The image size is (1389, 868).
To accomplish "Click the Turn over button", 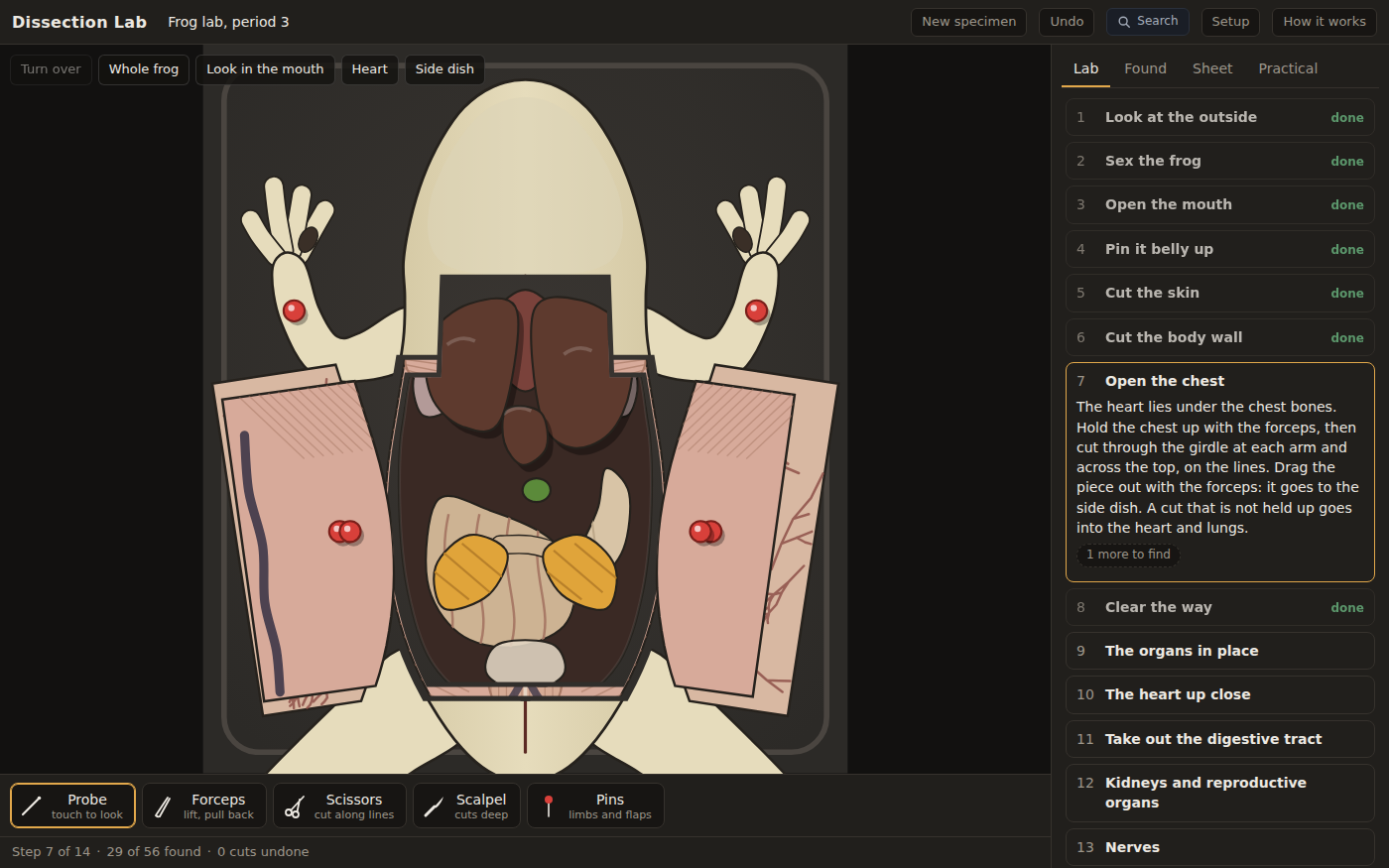I will (51, 69).
